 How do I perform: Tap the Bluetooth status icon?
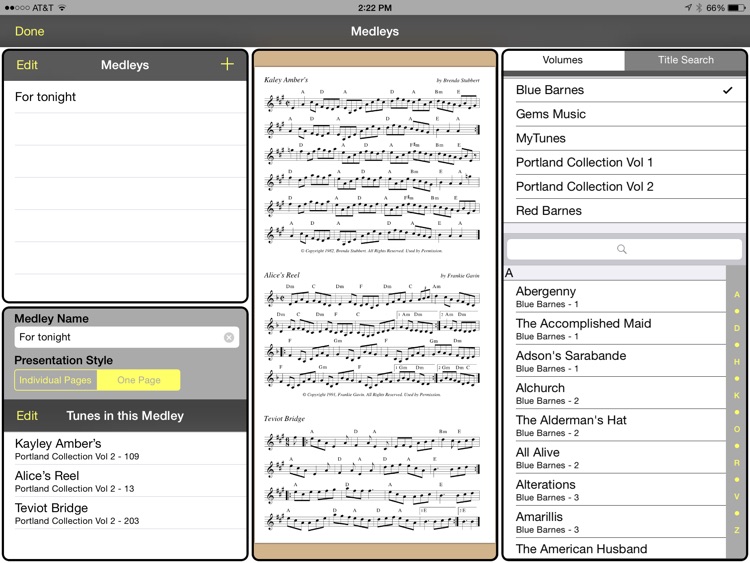tap(699, 8)
